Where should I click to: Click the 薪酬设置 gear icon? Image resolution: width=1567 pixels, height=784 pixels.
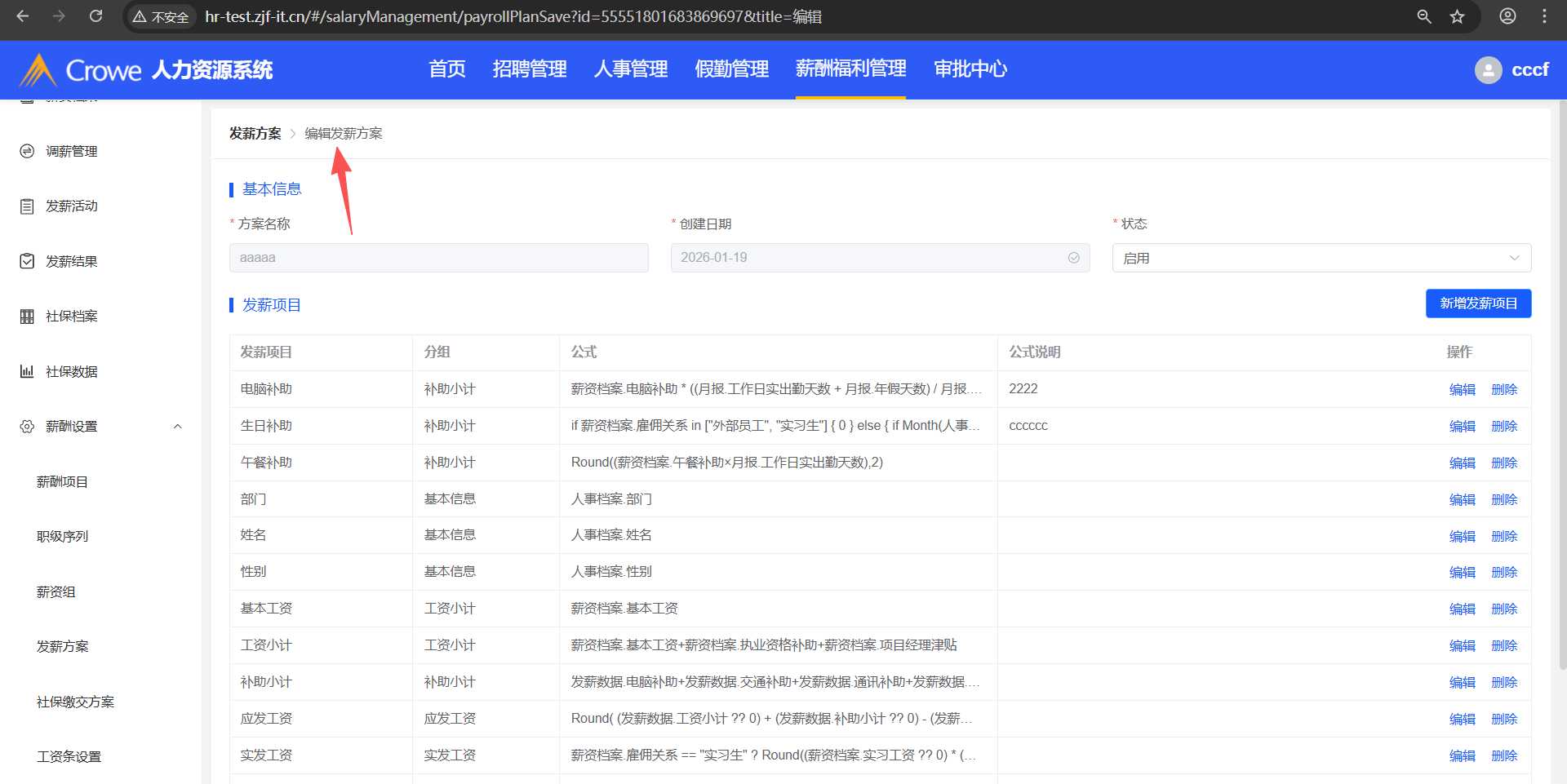[x=27, y=427]
